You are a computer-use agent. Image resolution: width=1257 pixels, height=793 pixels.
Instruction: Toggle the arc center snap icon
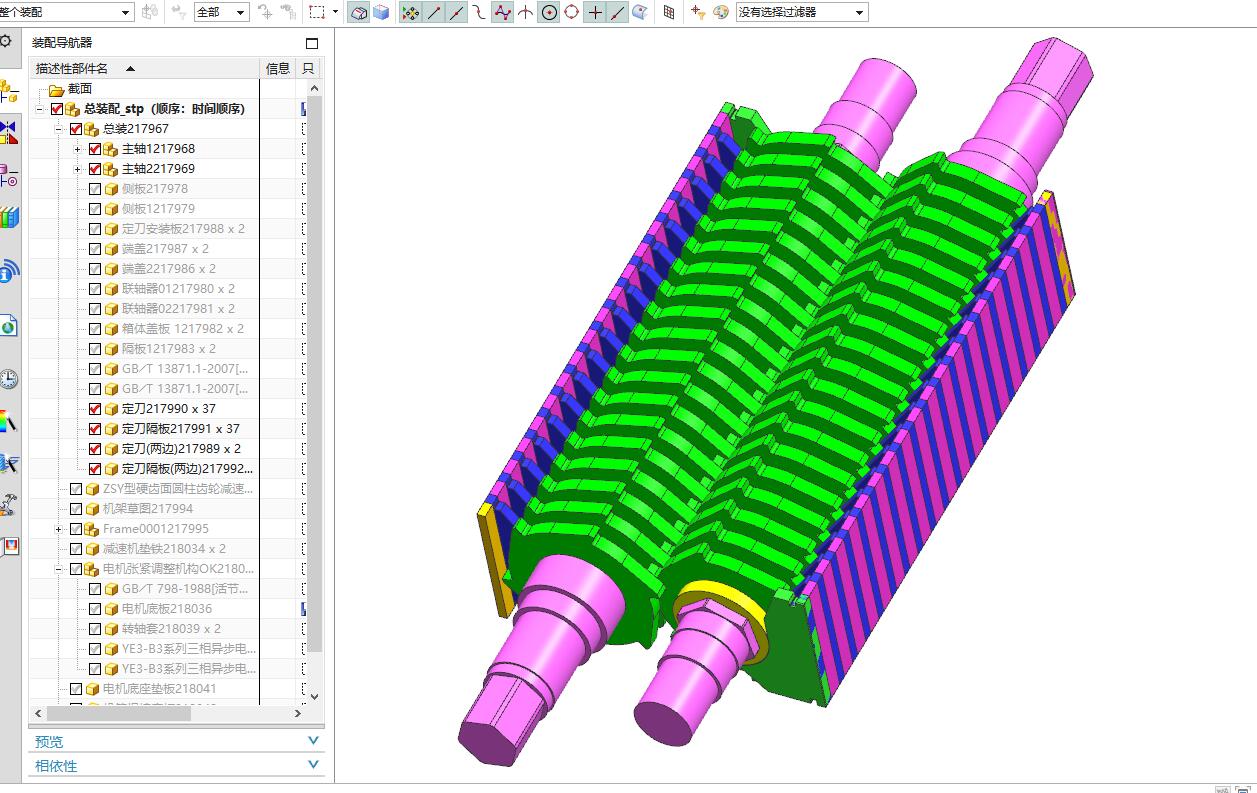tap(549, 12)
